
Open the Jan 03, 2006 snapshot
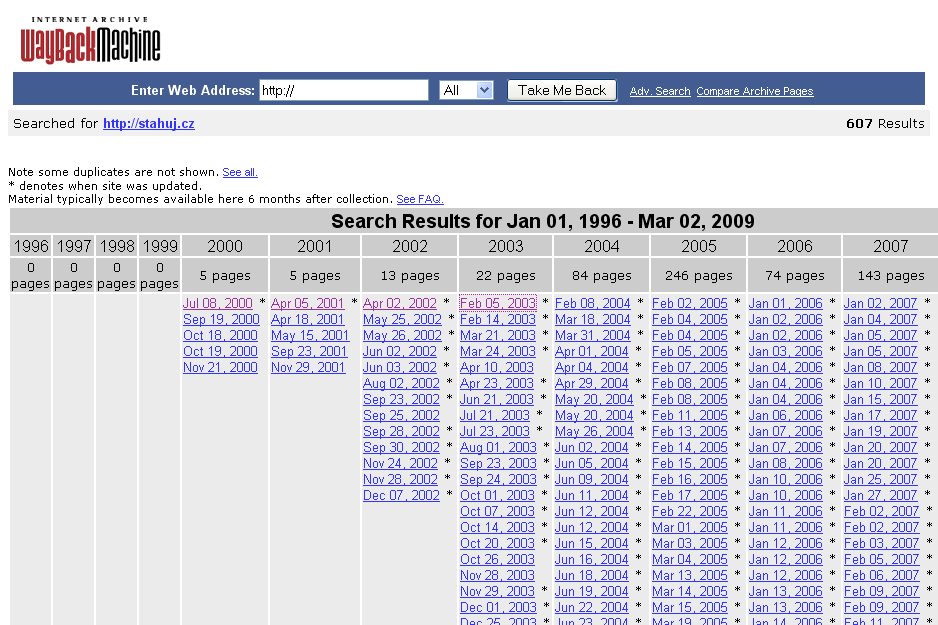tap(785, 352)
